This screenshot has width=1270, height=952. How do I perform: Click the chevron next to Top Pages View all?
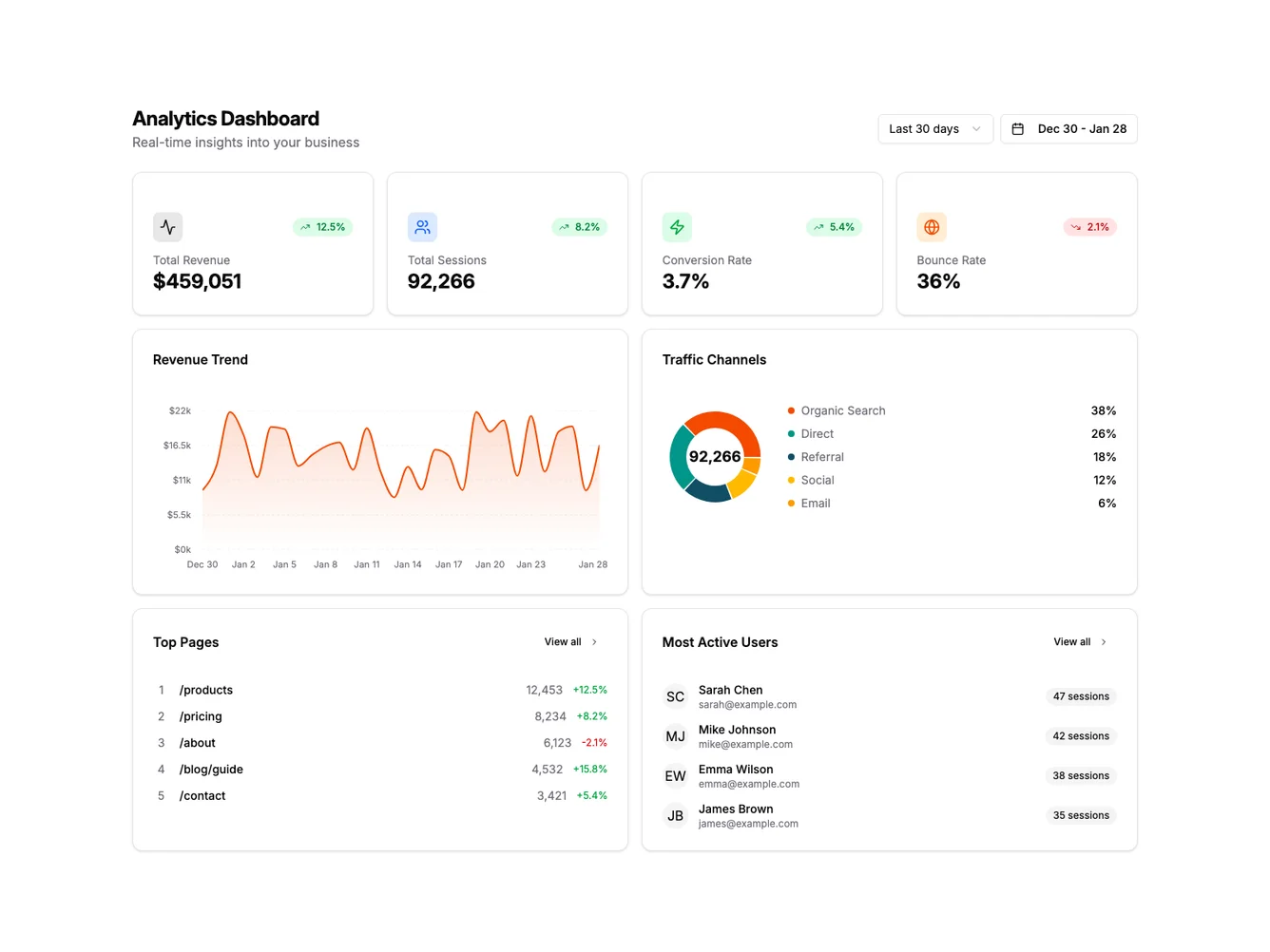(x=594, y=641)
